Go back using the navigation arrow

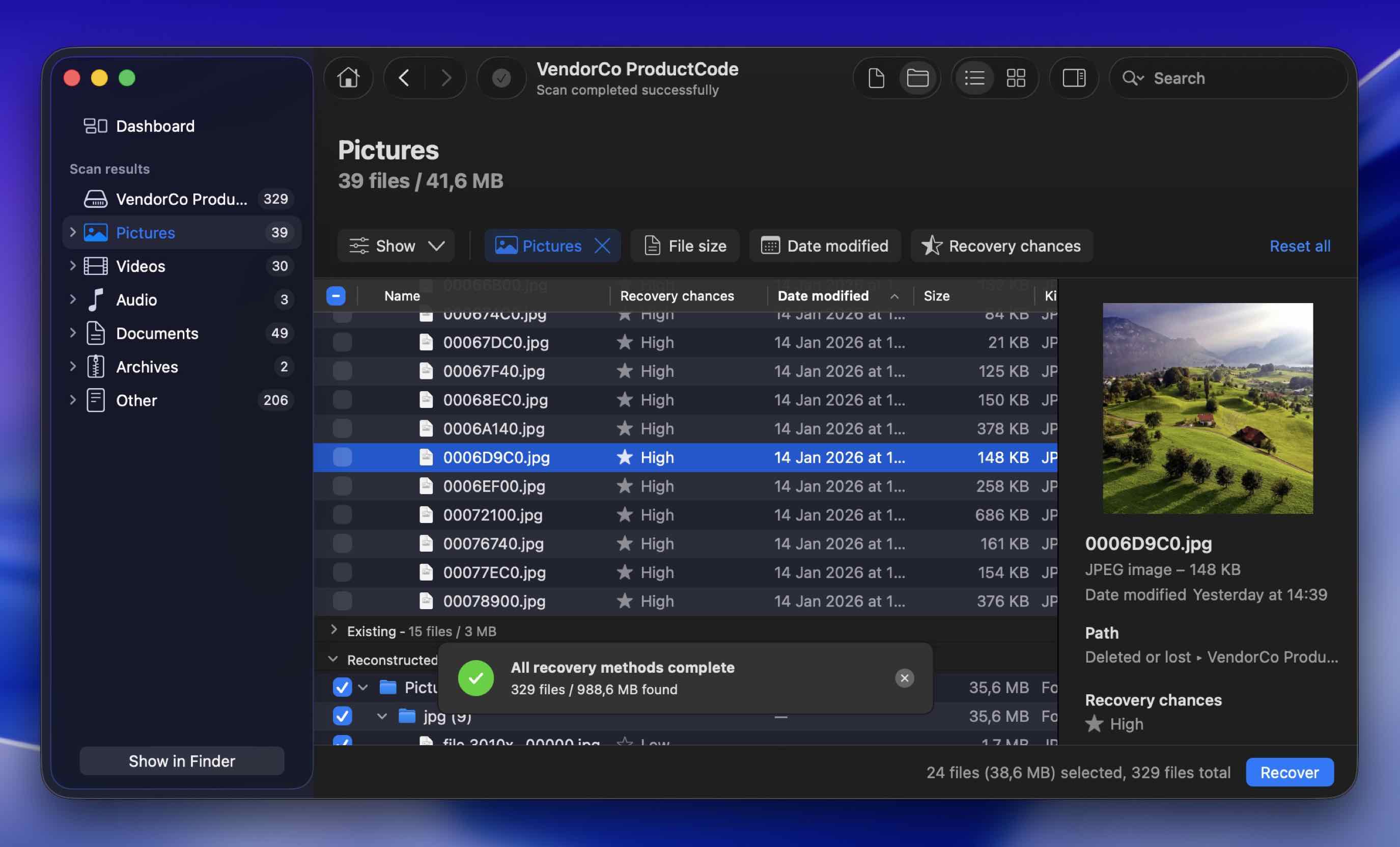coord(405,78)
